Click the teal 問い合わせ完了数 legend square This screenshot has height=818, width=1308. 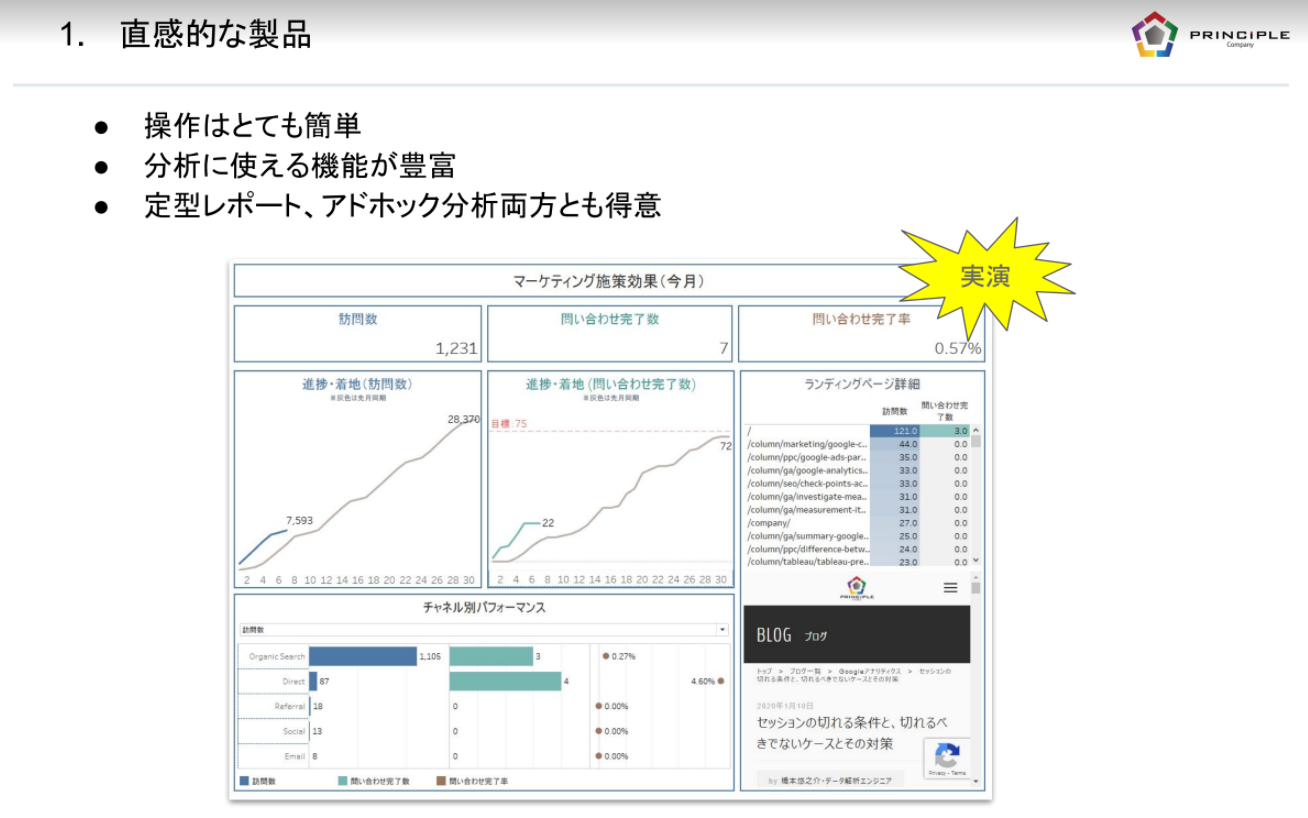tap(342, 780)
